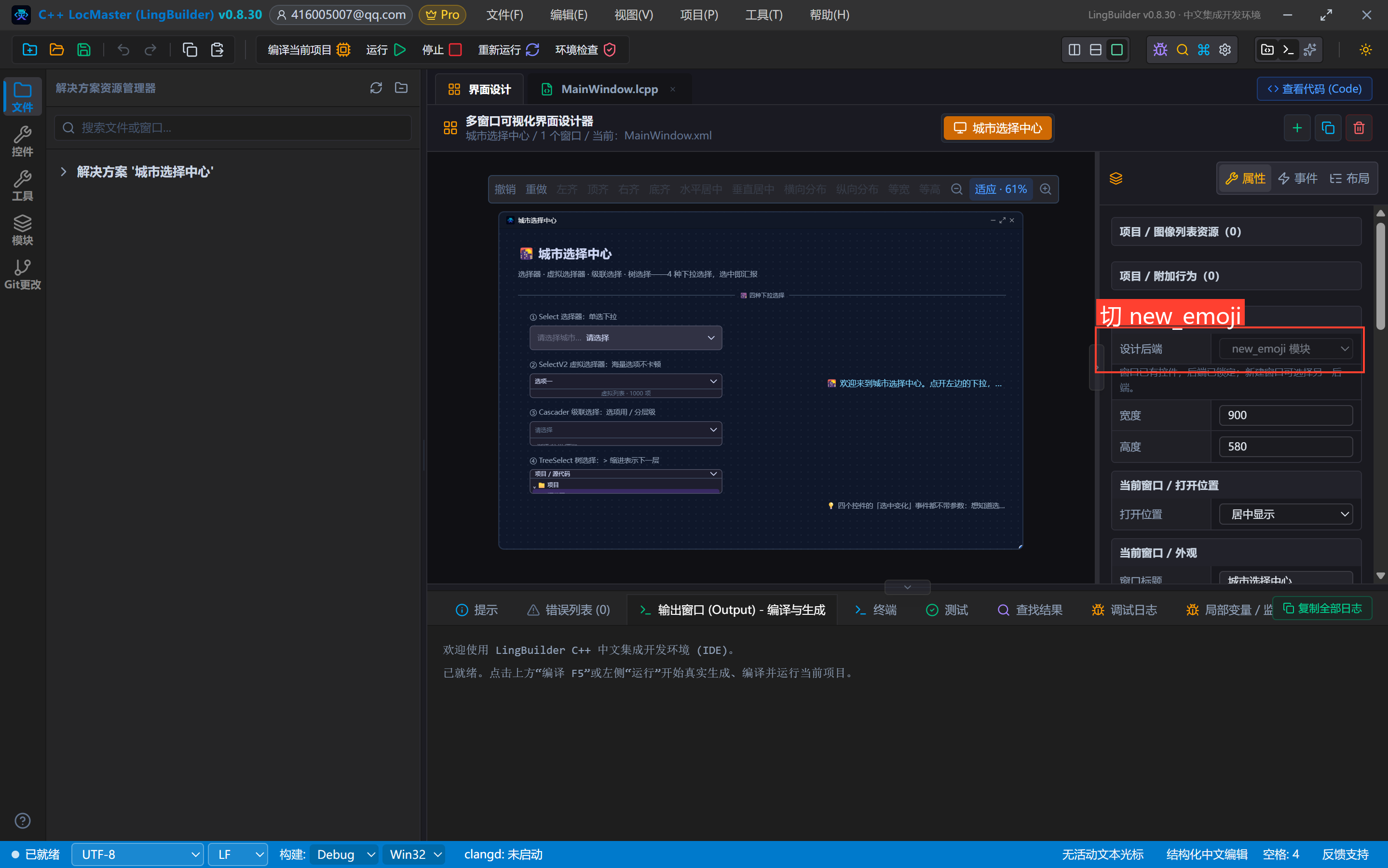
Task: Duplicate window with copy icon
Action: (1328, 128)
